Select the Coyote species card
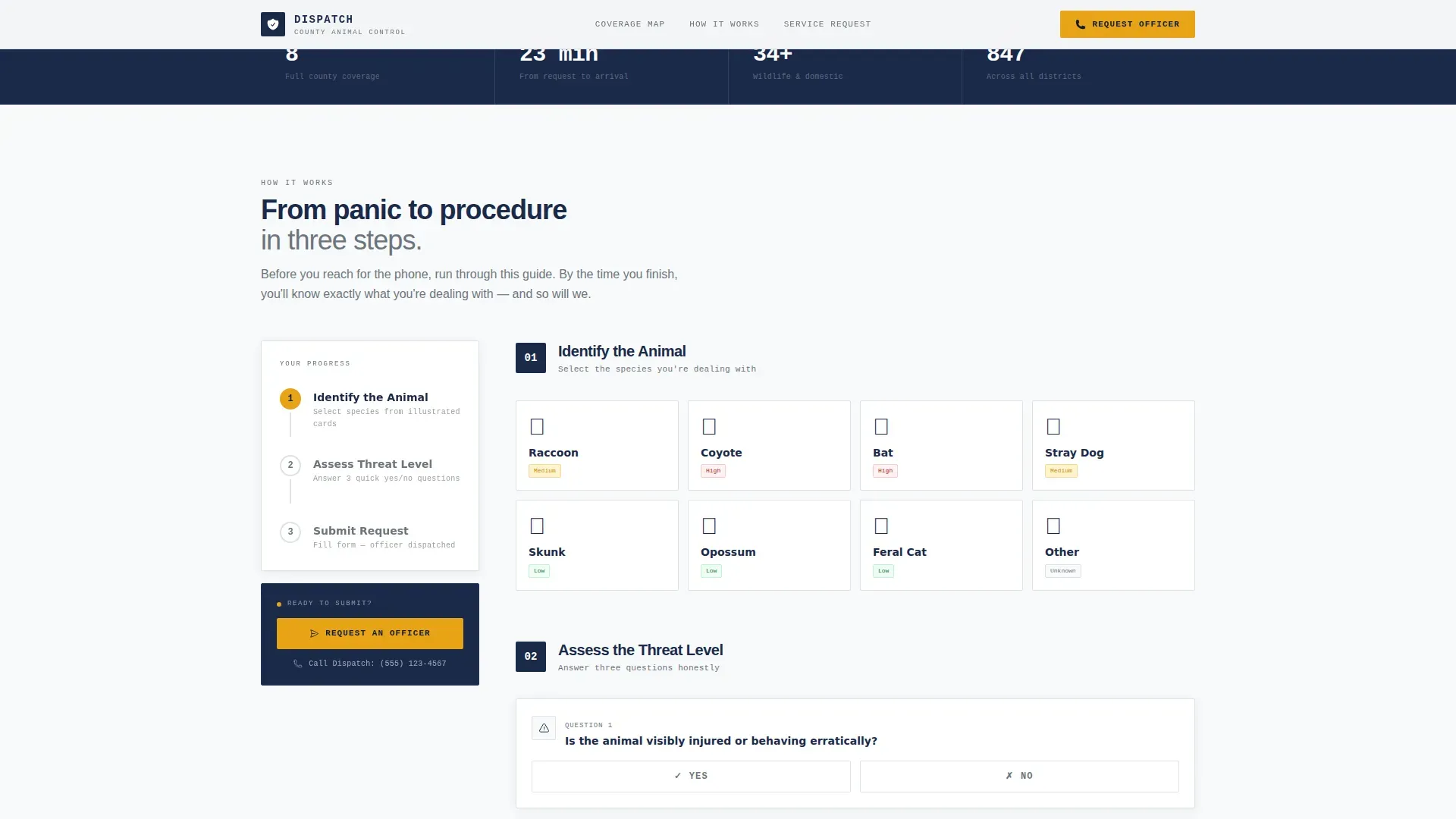Image resolution: width=1456 pixels, height=819 pixels. click(769, 445)
